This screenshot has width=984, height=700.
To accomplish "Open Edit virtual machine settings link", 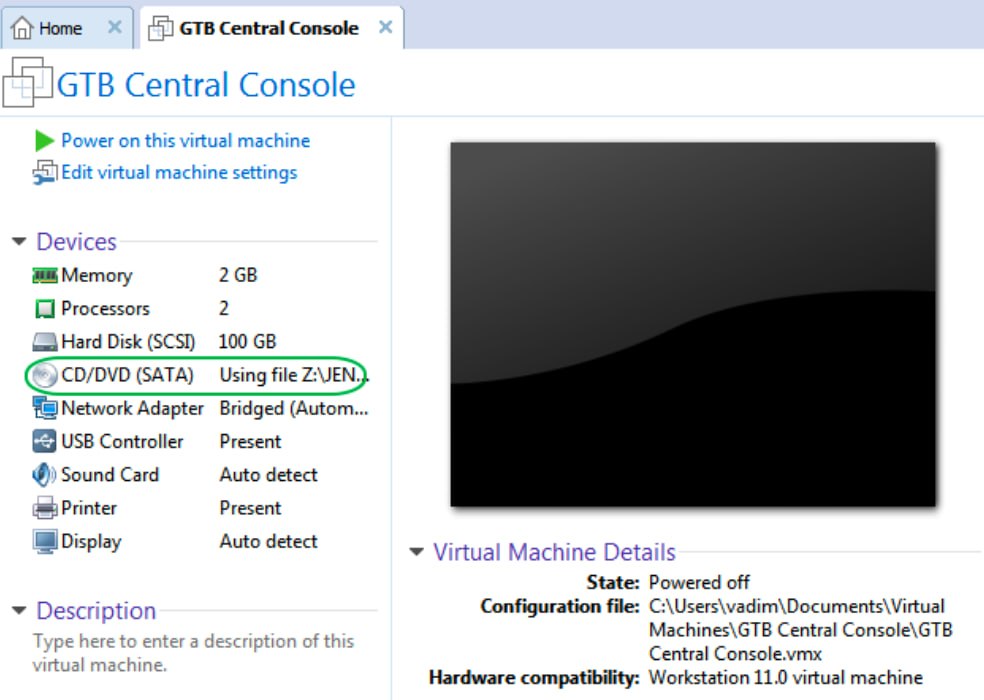I will pyautogui.click(x=179, y=173).
